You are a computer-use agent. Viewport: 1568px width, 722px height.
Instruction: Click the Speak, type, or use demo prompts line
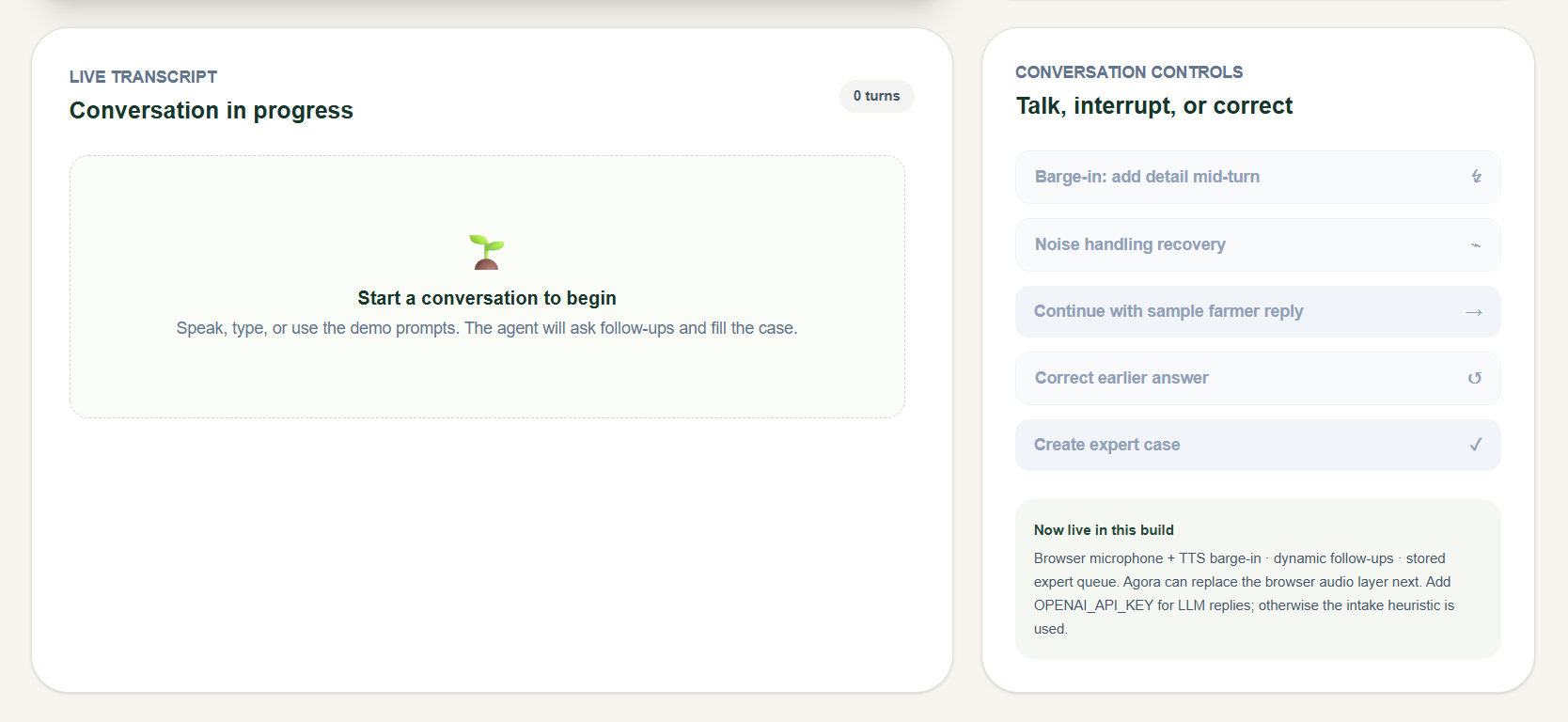tap(487, 328)
